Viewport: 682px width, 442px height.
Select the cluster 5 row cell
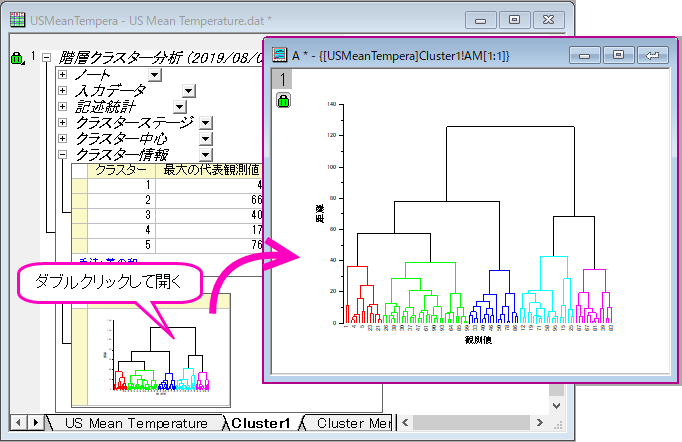(121, 245)
